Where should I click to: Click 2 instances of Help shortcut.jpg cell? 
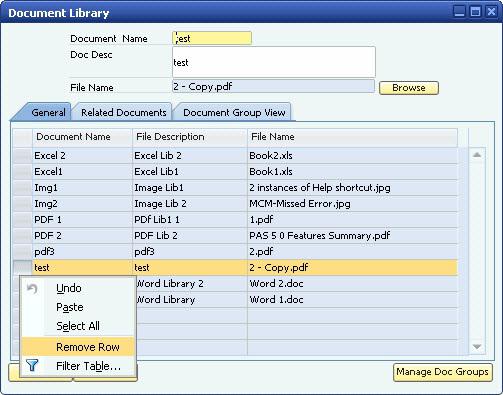coord(352,188)
